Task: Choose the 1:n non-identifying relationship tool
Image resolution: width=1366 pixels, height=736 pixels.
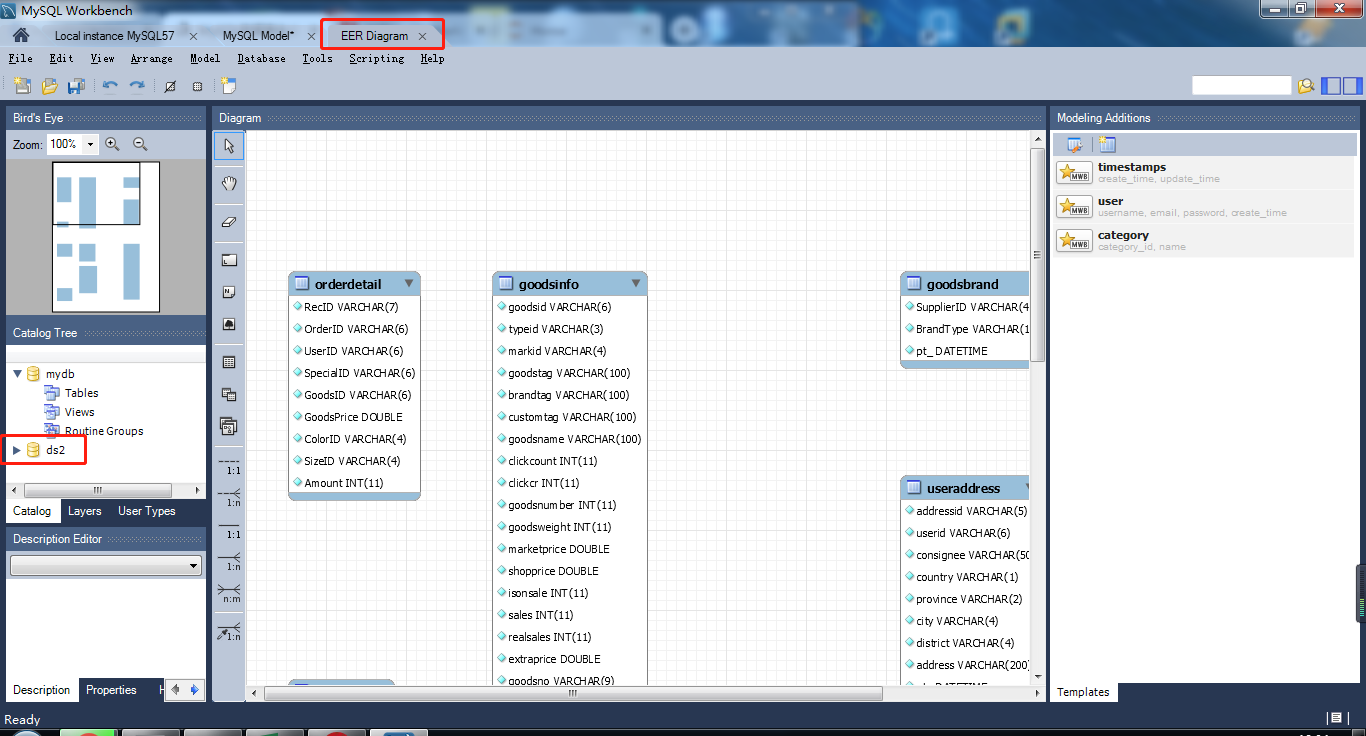Action: (x=229, y=497)
